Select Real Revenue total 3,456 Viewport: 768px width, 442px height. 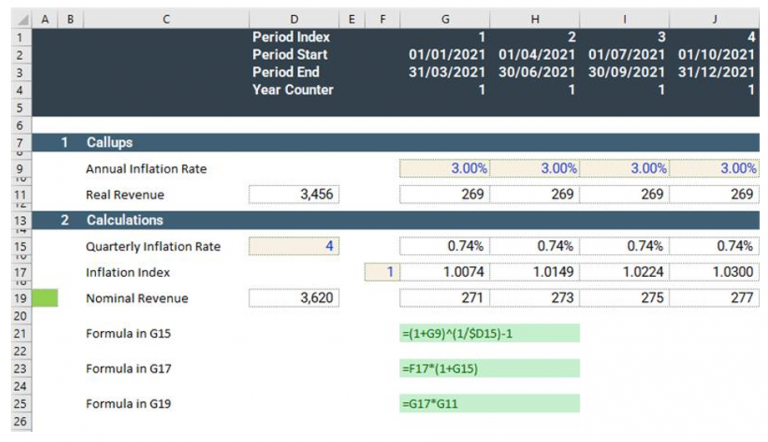point(294,195)
